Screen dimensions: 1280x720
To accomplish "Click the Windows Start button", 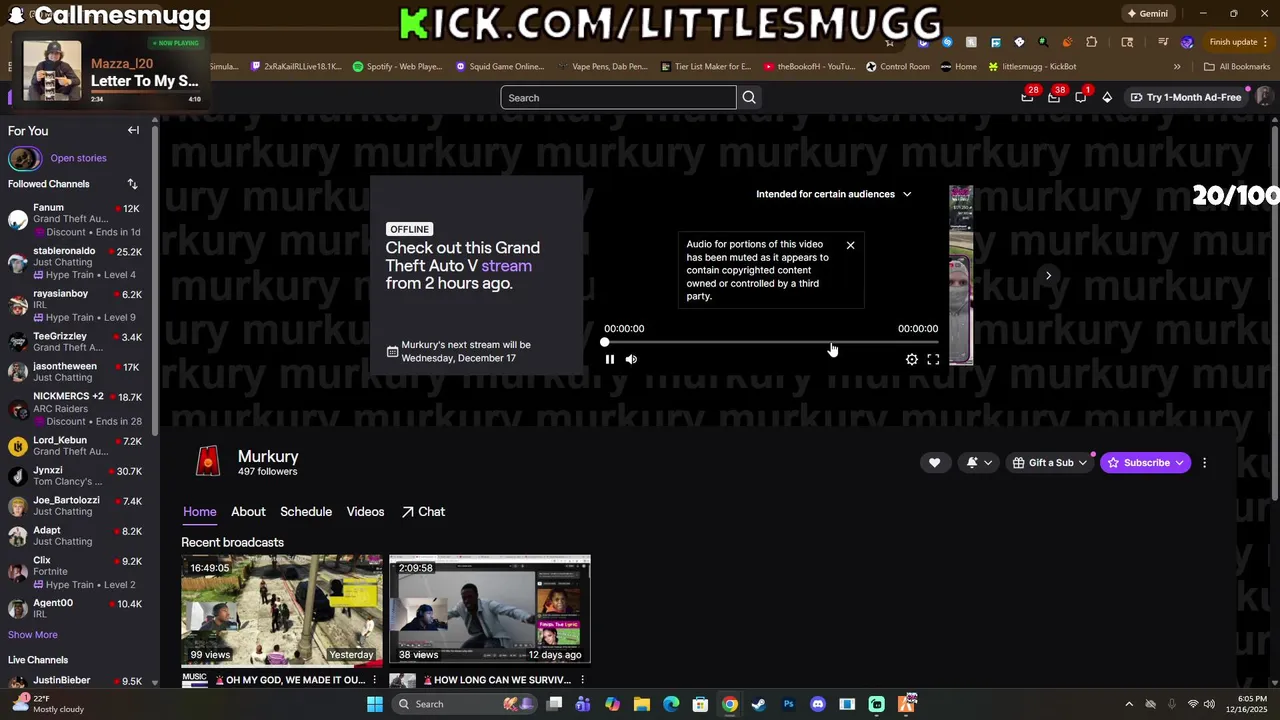I will (x=375, y=704).
